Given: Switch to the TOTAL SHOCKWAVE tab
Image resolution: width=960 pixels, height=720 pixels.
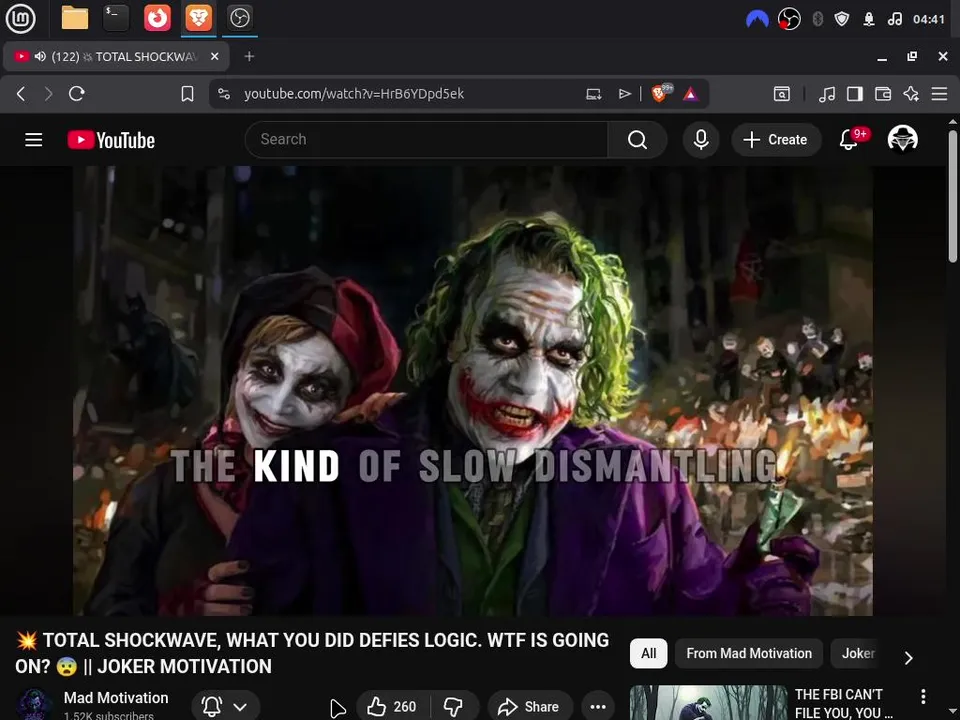Looking at the screenshot, I should point(116,56).
